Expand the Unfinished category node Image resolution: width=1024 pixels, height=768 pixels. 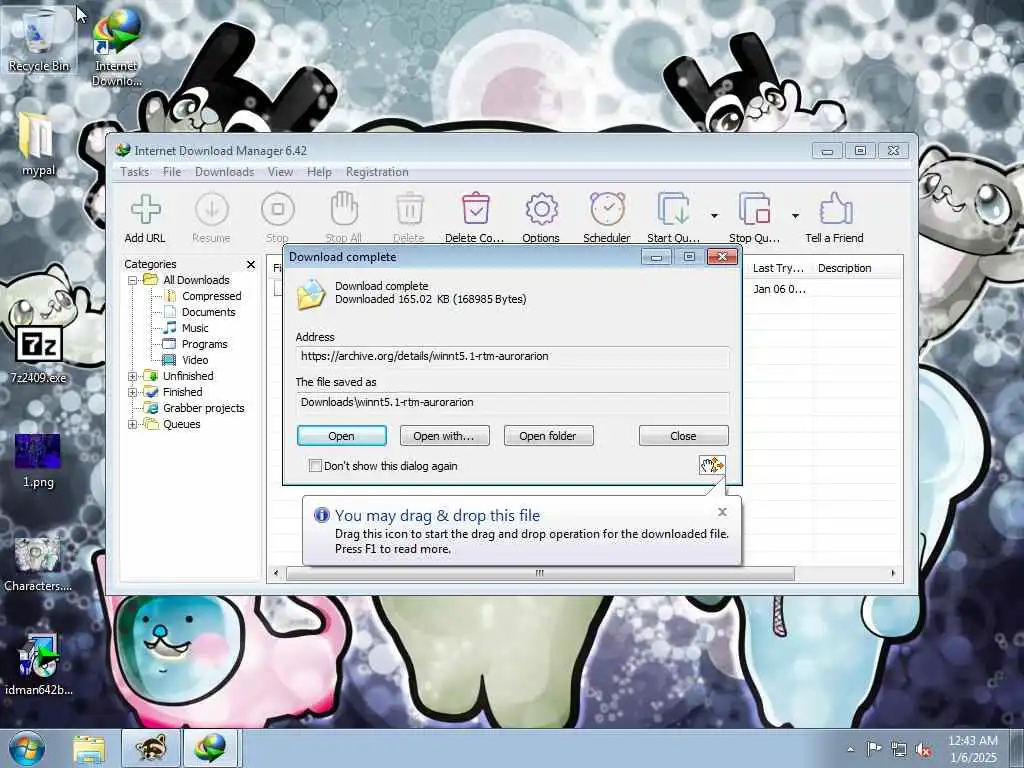click(x=133, y=376)
